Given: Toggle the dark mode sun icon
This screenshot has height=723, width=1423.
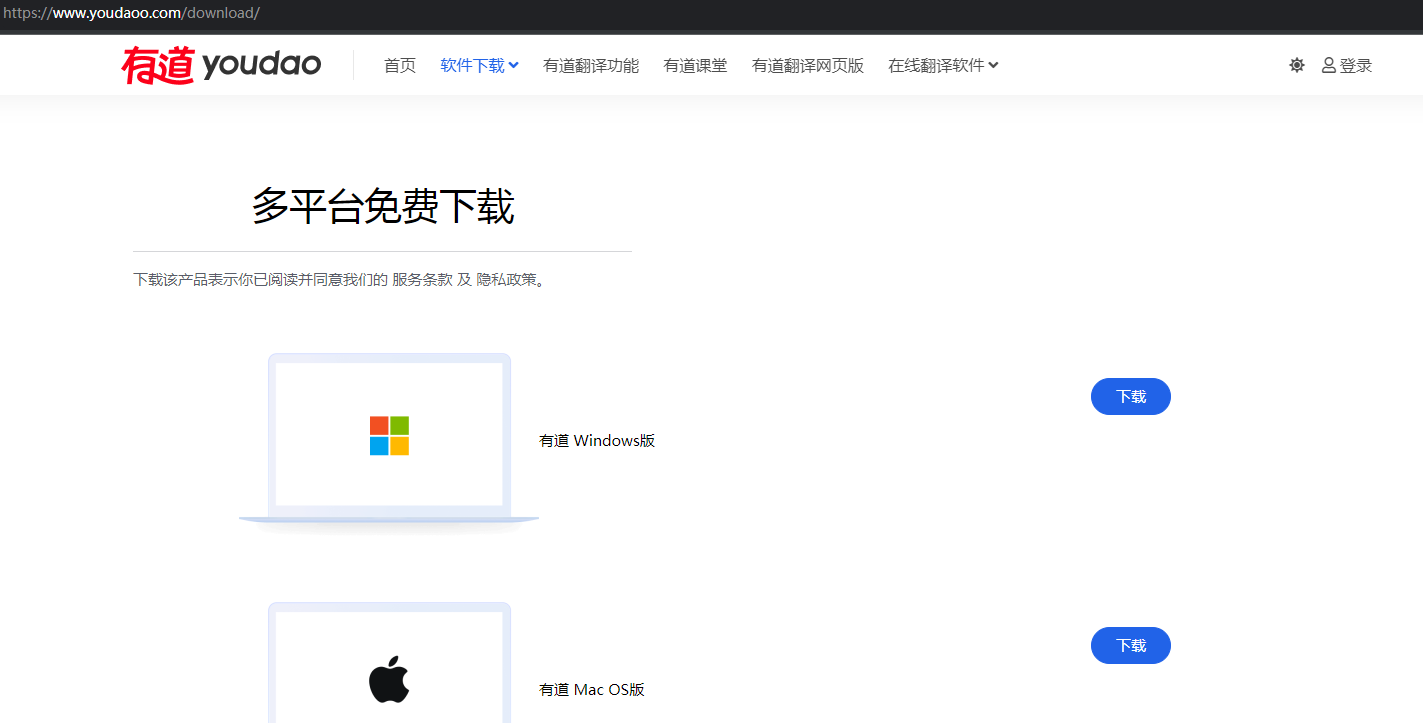Looking at the screenshot, I should click(x=1297, y=65).
